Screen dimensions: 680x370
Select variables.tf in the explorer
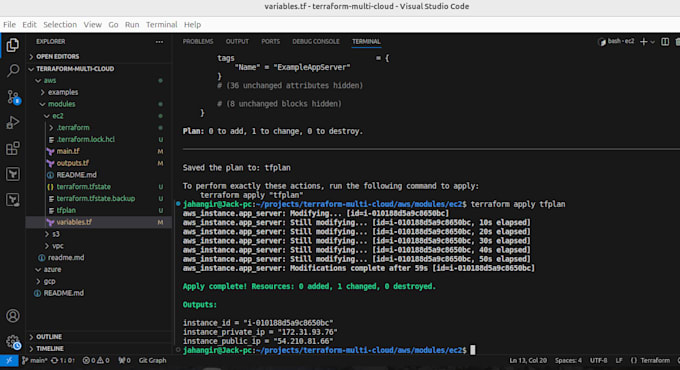pyautogui.click(x=74, y=222)
